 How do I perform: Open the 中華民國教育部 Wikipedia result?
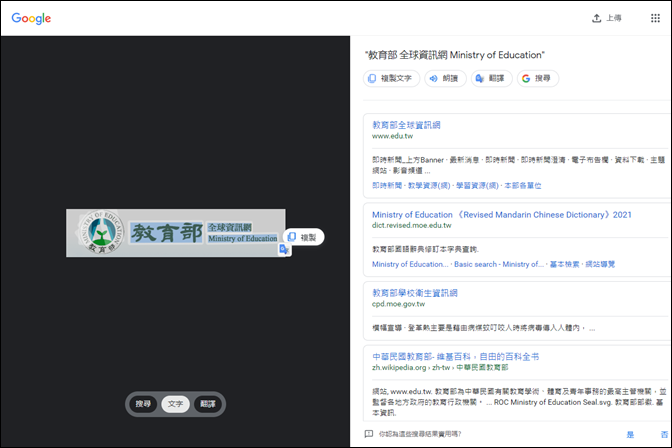tap(455, 356)
